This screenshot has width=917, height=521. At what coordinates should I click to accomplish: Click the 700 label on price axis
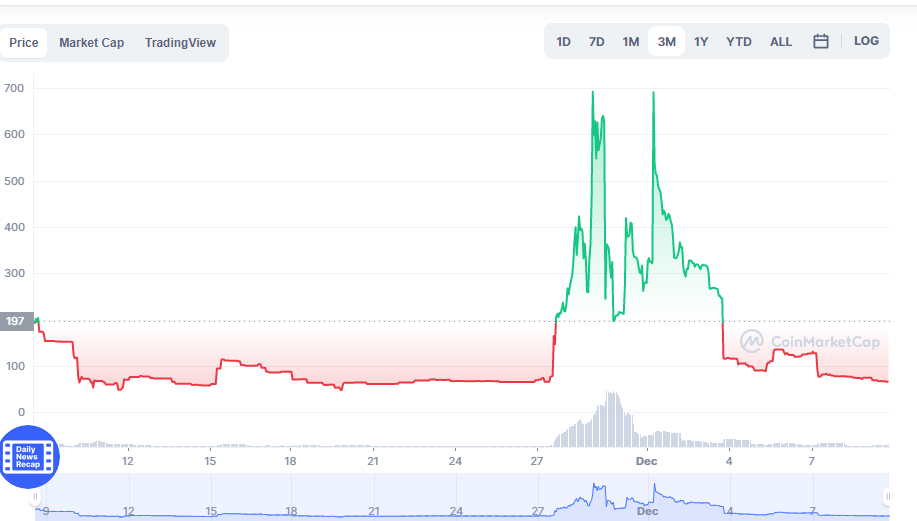coord(14,88)
